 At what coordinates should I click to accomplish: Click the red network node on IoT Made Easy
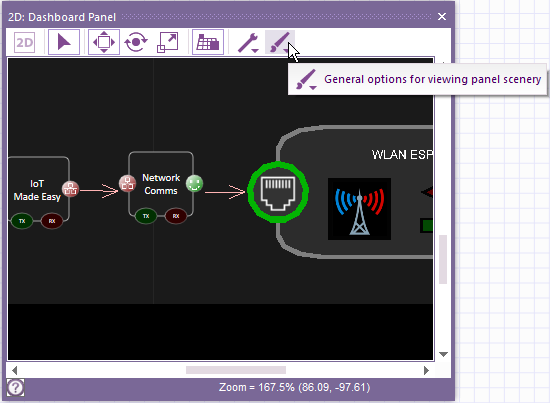pyautogui.click(x=71, y=189)
